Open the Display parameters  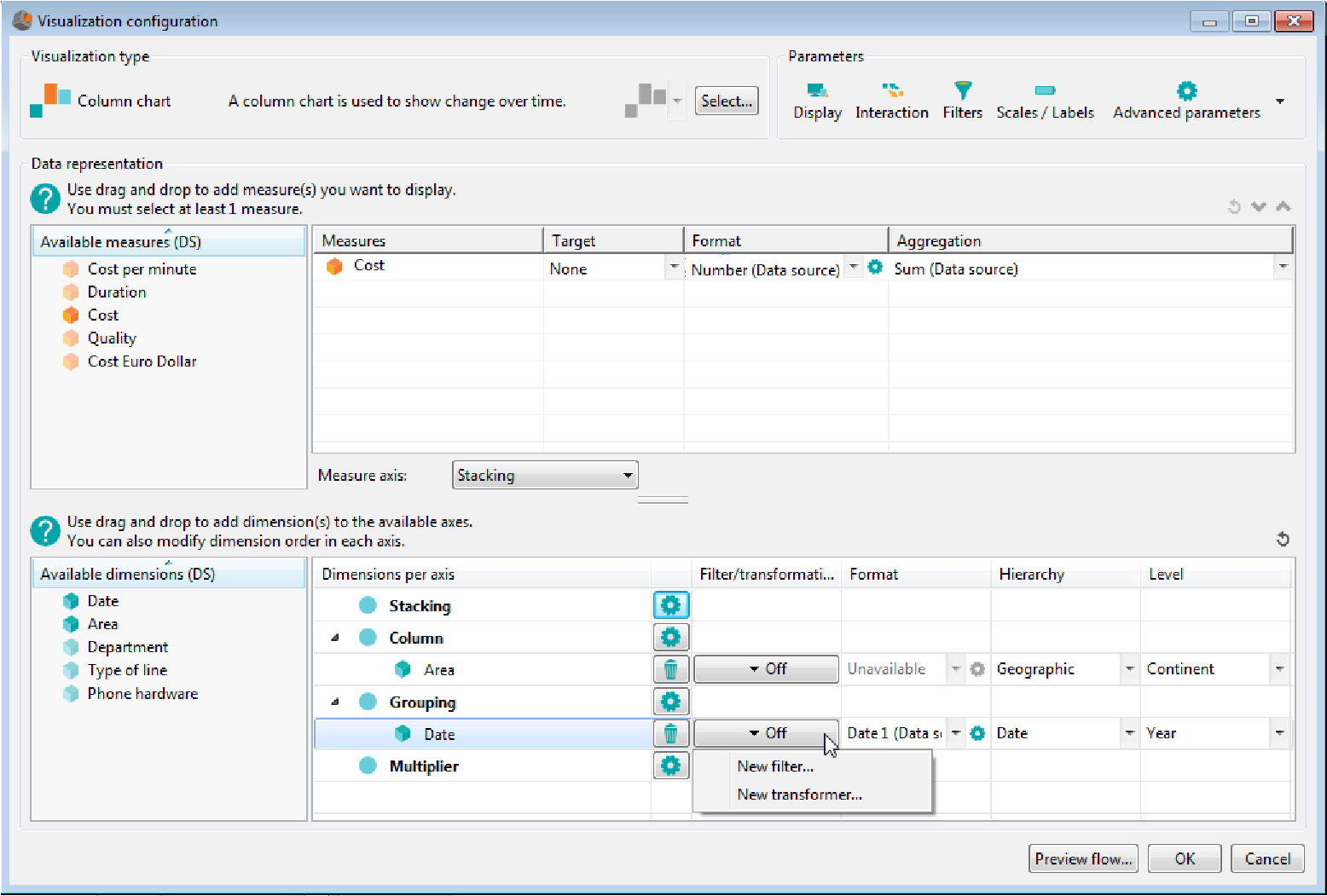[817, 101]
